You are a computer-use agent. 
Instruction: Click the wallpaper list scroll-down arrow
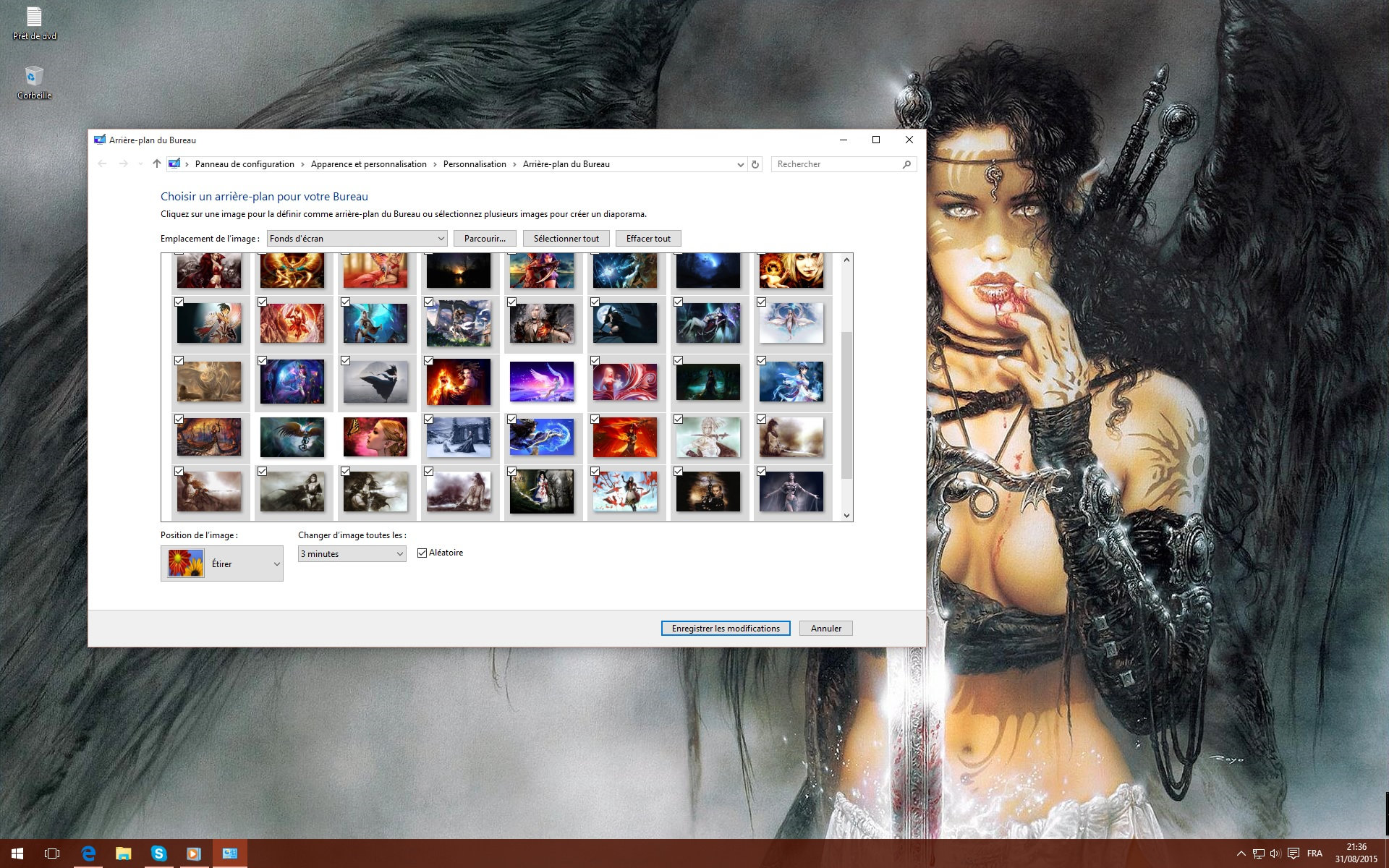(x=846, y=515)
